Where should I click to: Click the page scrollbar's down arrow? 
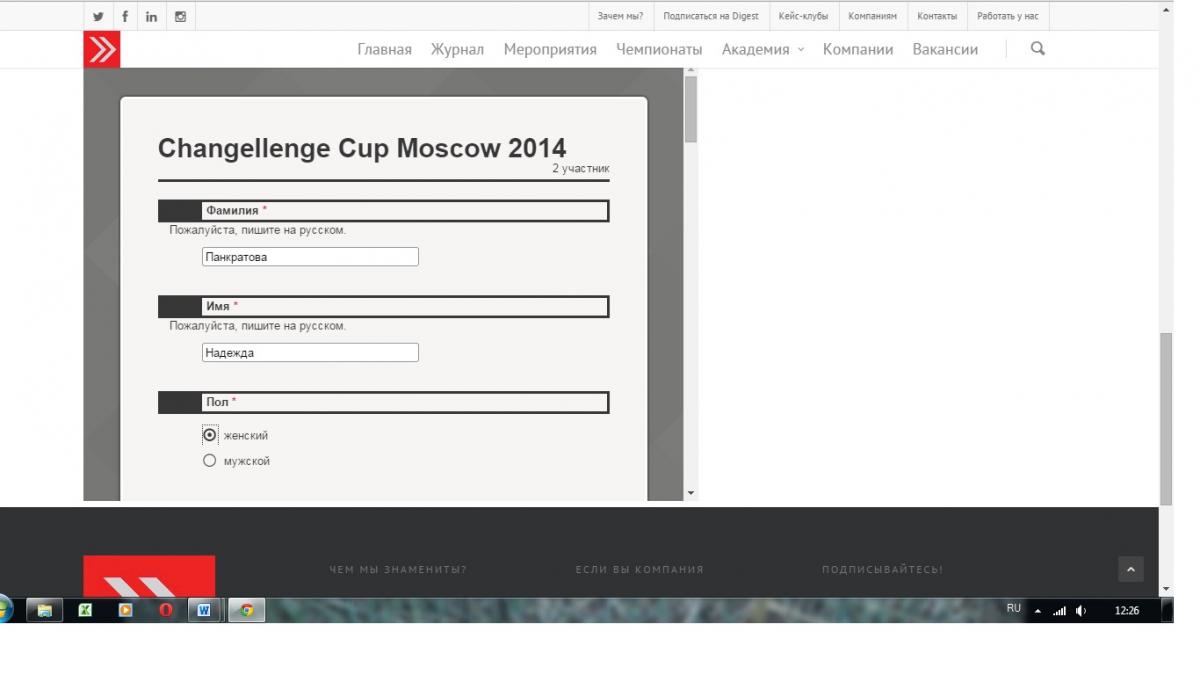point(1165,589)
